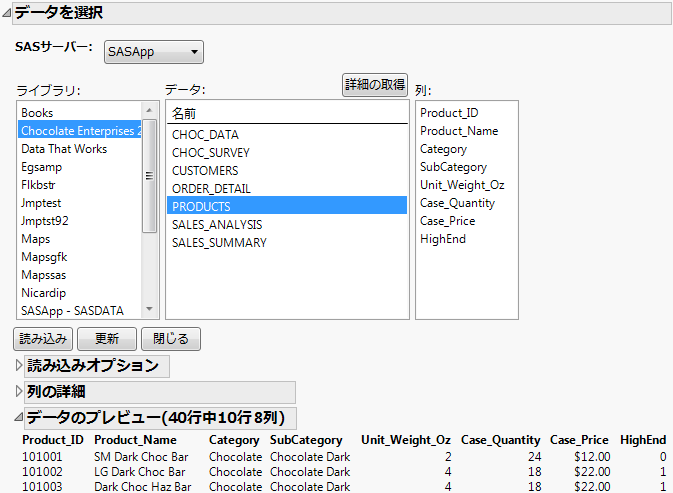Viewport: 673px width, 493px height.
Task: Click the 名前 column header
Action: point(185,113)
